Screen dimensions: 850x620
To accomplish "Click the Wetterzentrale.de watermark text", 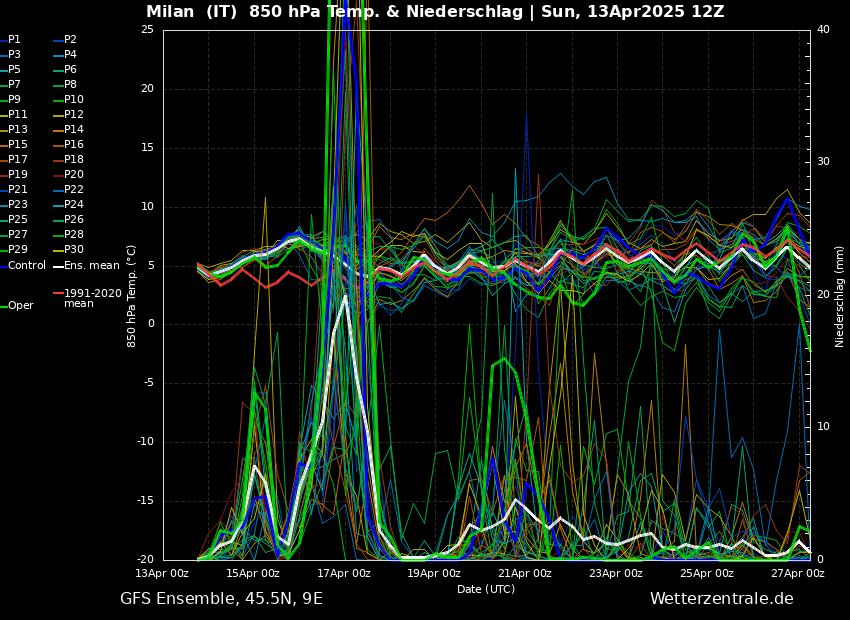I will click(721, 599).
